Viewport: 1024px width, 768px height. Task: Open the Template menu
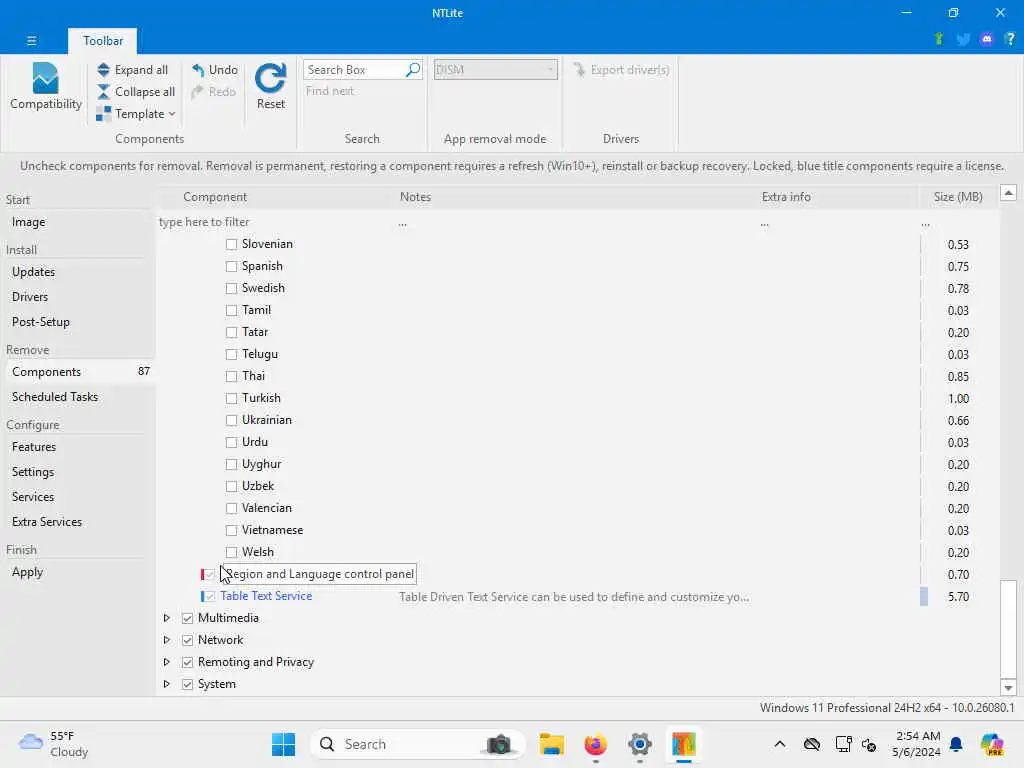click(136, 114)
